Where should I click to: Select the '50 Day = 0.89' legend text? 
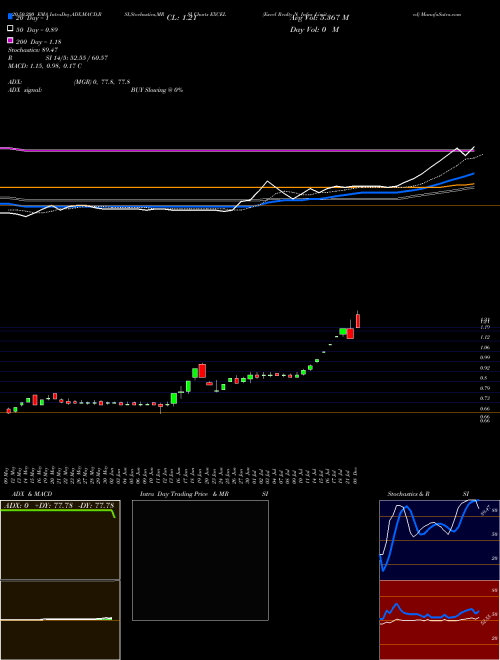pyautogui.click(x=37, y=30)
